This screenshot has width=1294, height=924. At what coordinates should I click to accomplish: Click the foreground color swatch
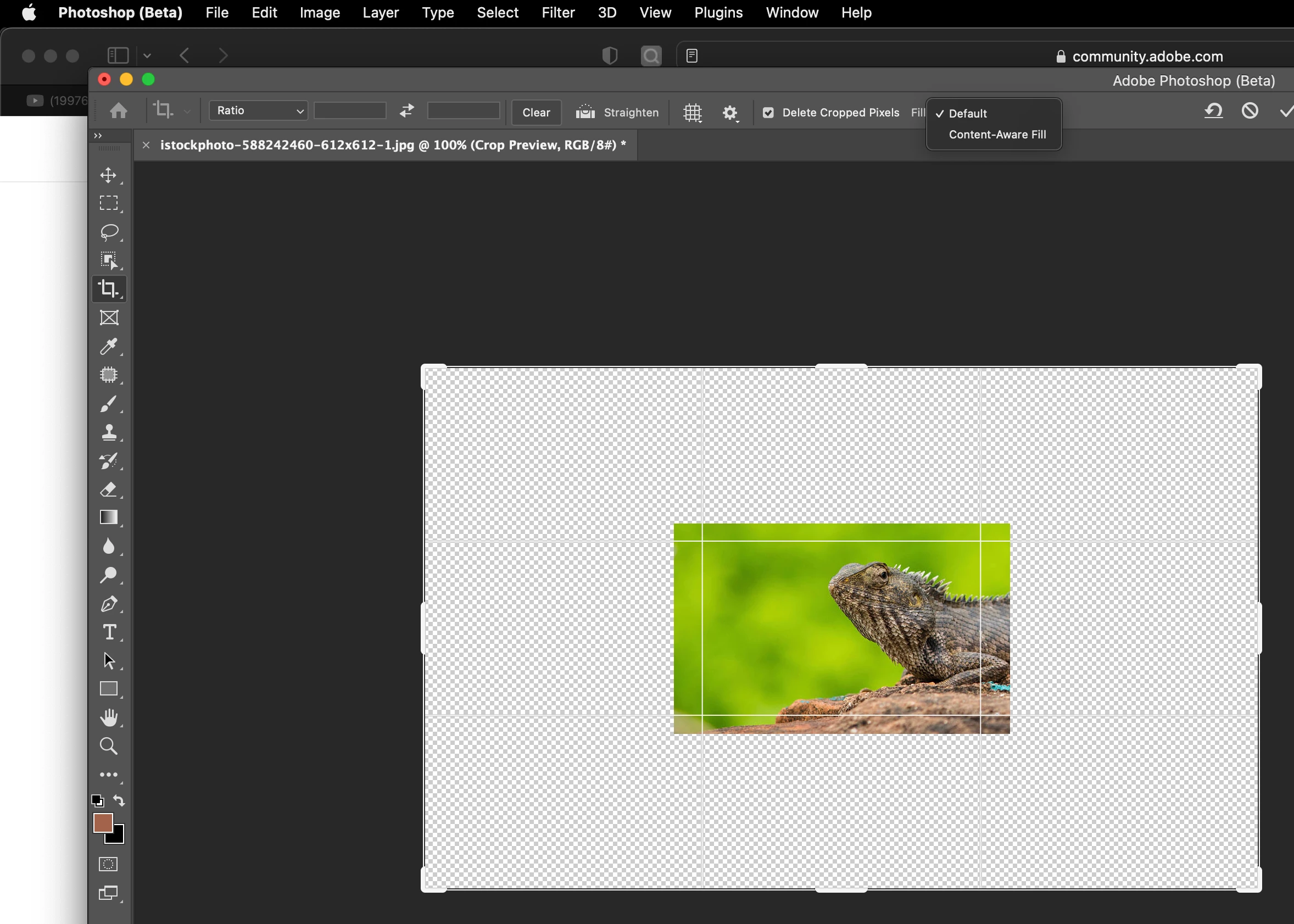[102, 823]
